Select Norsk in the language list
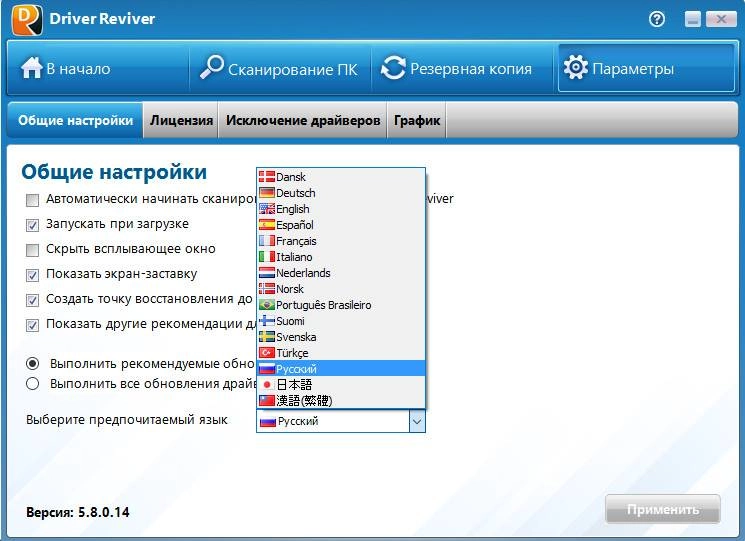 tap(341, 289)
